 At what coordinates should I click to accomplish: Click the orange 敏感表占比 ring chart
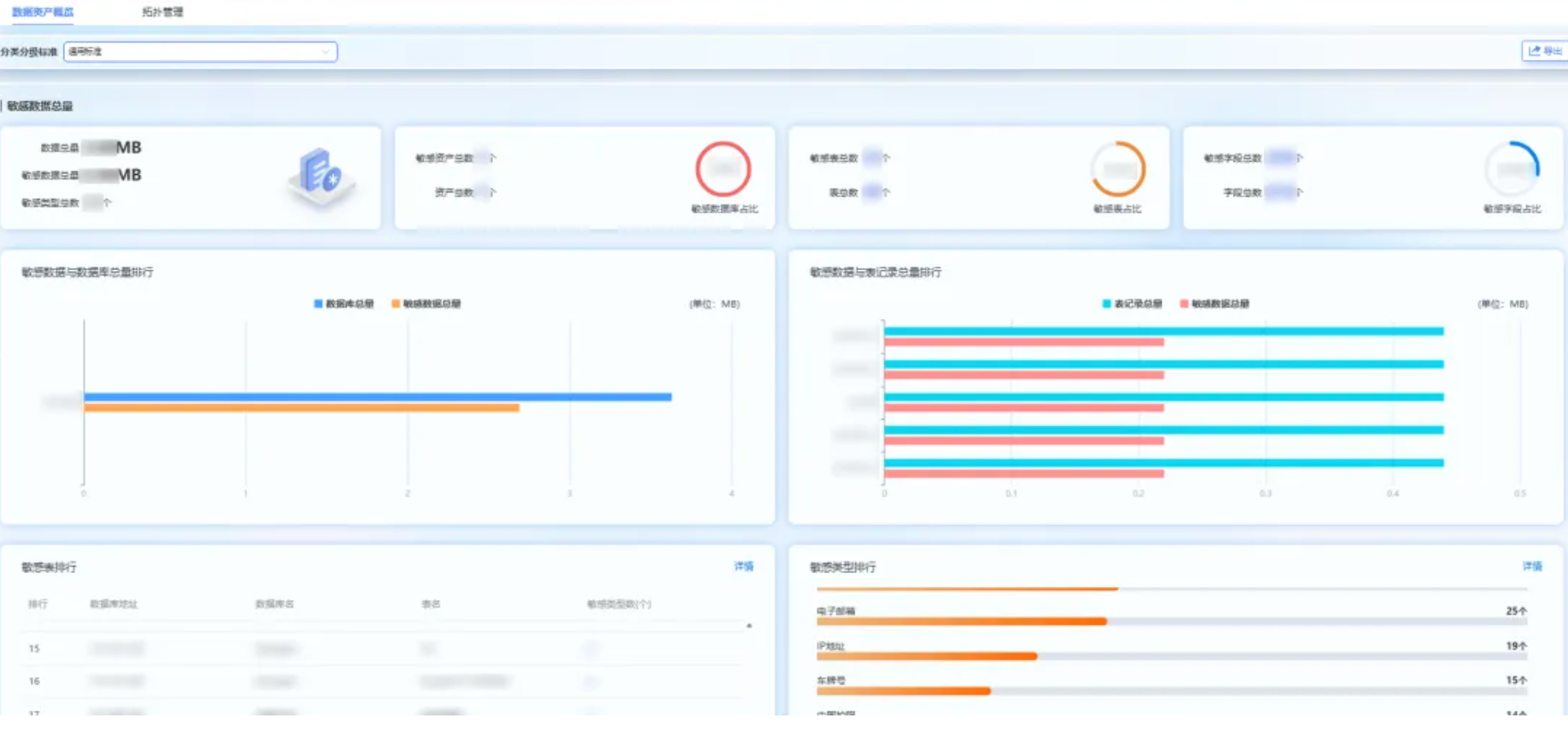coord(1118,169)
